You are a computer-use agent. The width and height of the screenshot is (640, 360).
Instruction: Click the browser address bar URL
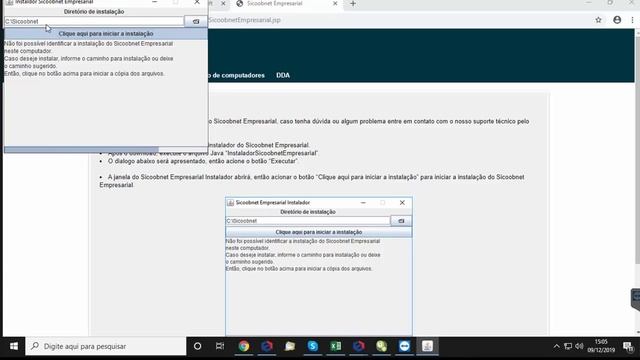coord(244,20)
